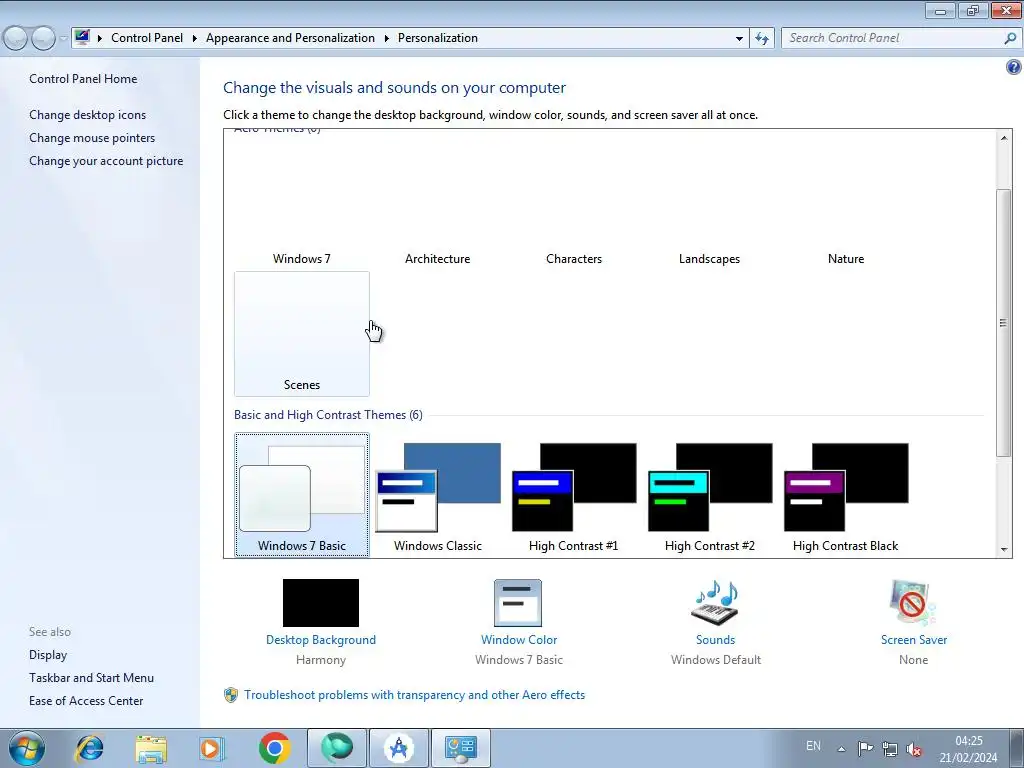Open the blue compass app on taskbar
This screenshot has height=768, width=1024.
[399, 748]
